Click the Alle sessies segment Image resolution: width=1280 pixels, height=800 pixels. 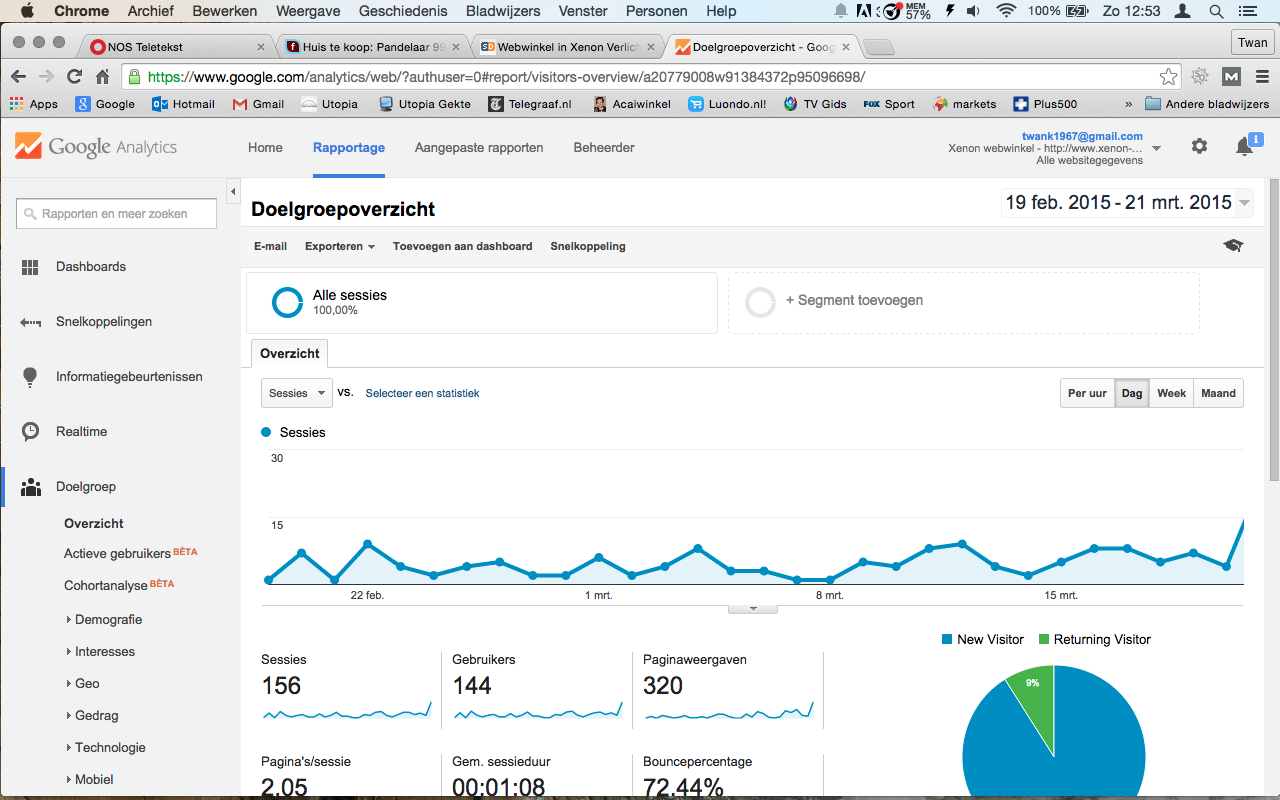click(482, 302)
